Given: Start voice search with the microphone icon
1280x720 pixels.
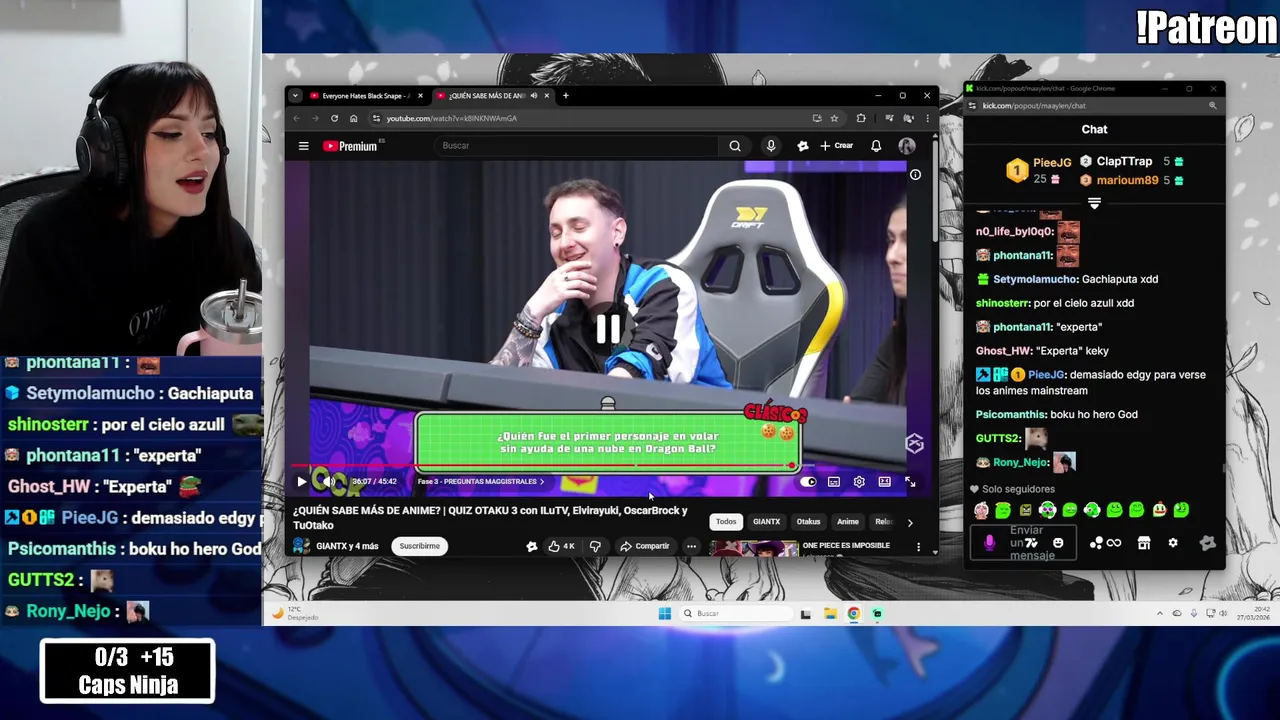Looking at the screenshot, I should coord(770,146).
